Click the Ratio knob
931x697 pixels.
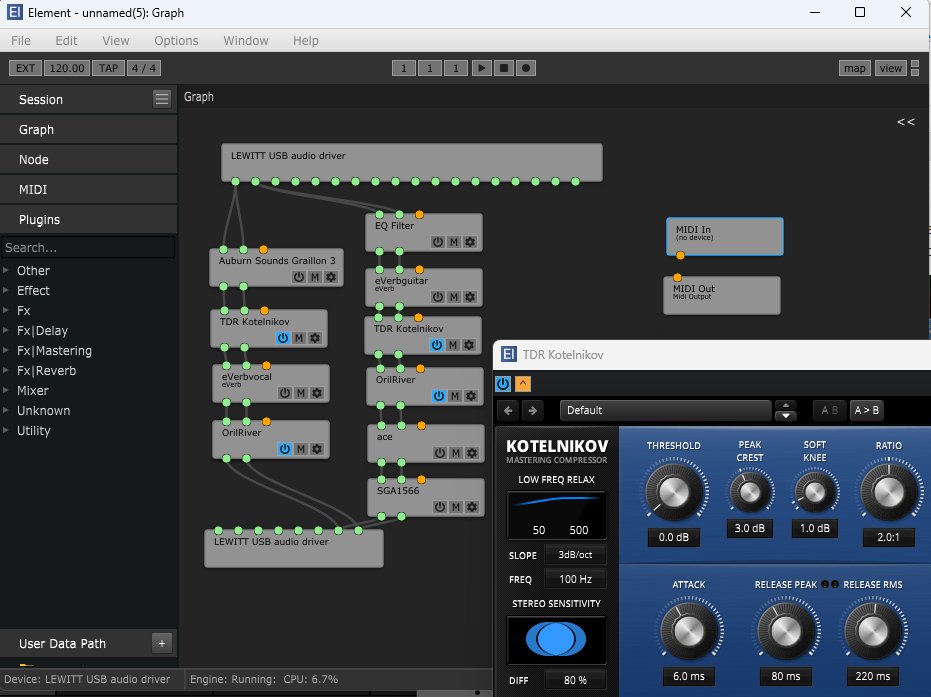point(889,492)
